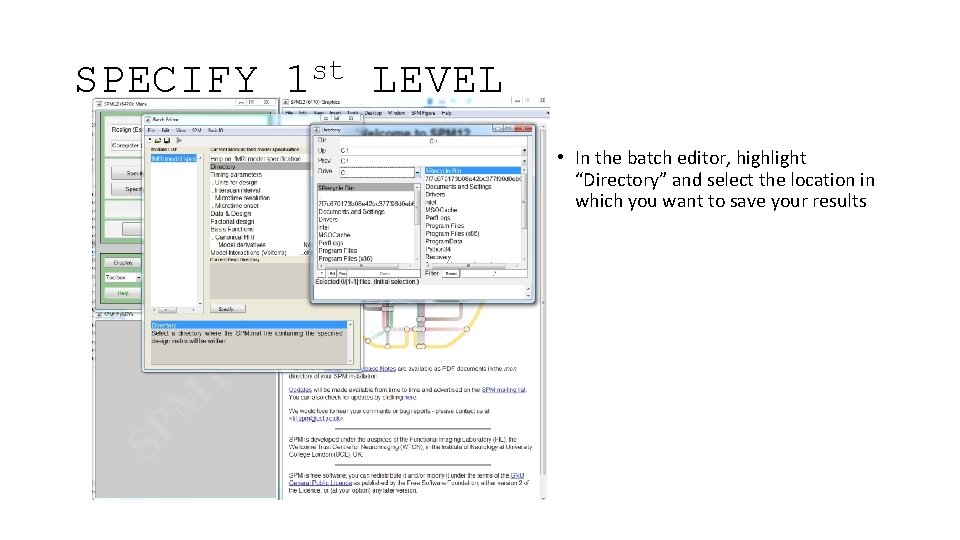The image size is (960, 540).
Task: Open the Drive dropdown in Directory dialog
Action: (418, 173)
